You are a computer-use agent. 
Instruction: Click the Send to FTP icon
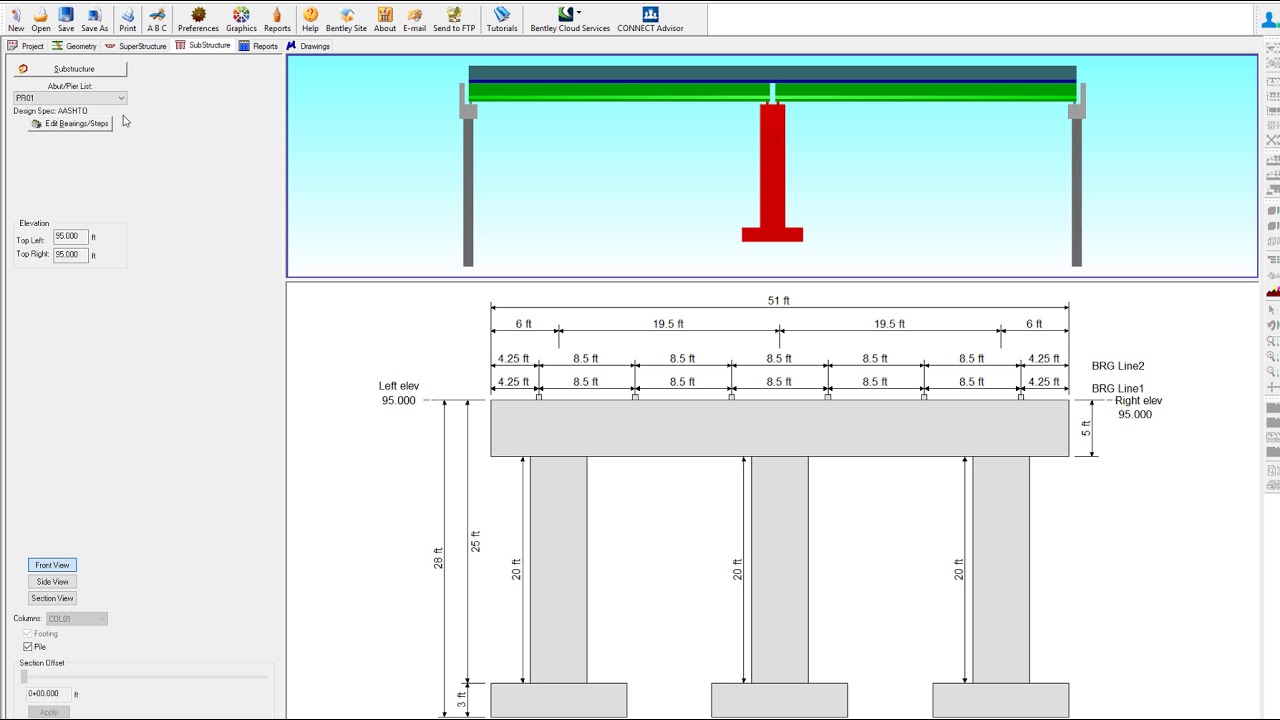[x=454, y=19]
